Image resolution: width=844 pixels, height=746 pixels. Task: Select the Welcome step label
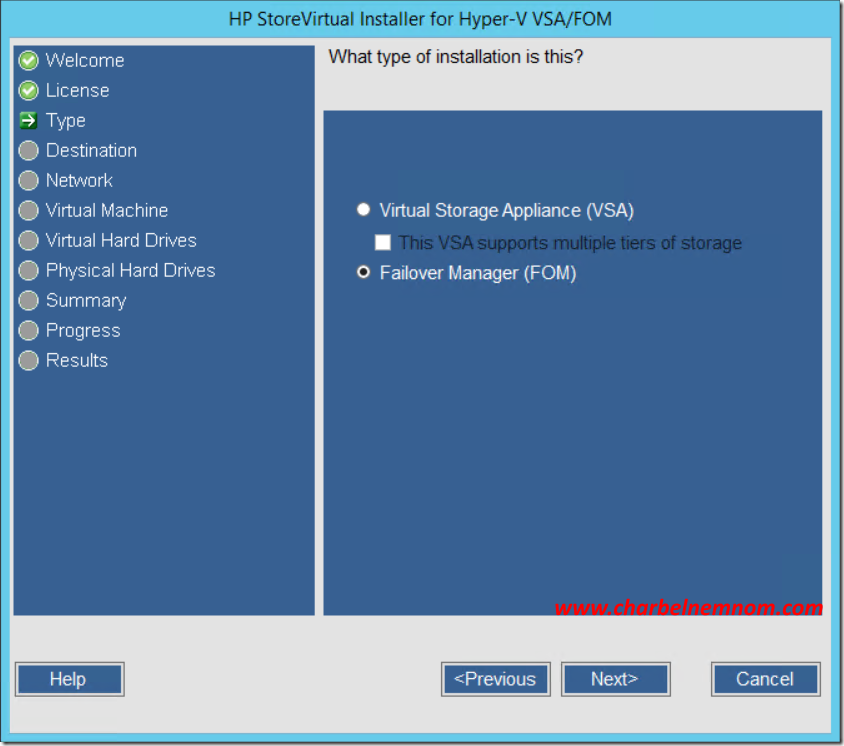(x=85, y=60)
